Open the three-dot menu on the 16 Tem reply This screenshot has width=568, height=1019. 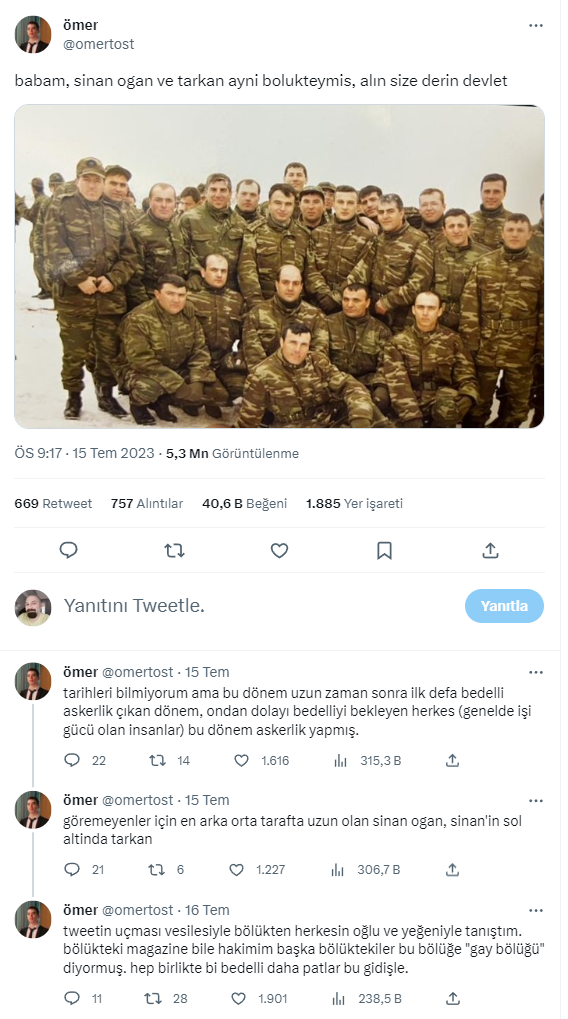pyautogui.click(x=536, y=910)
